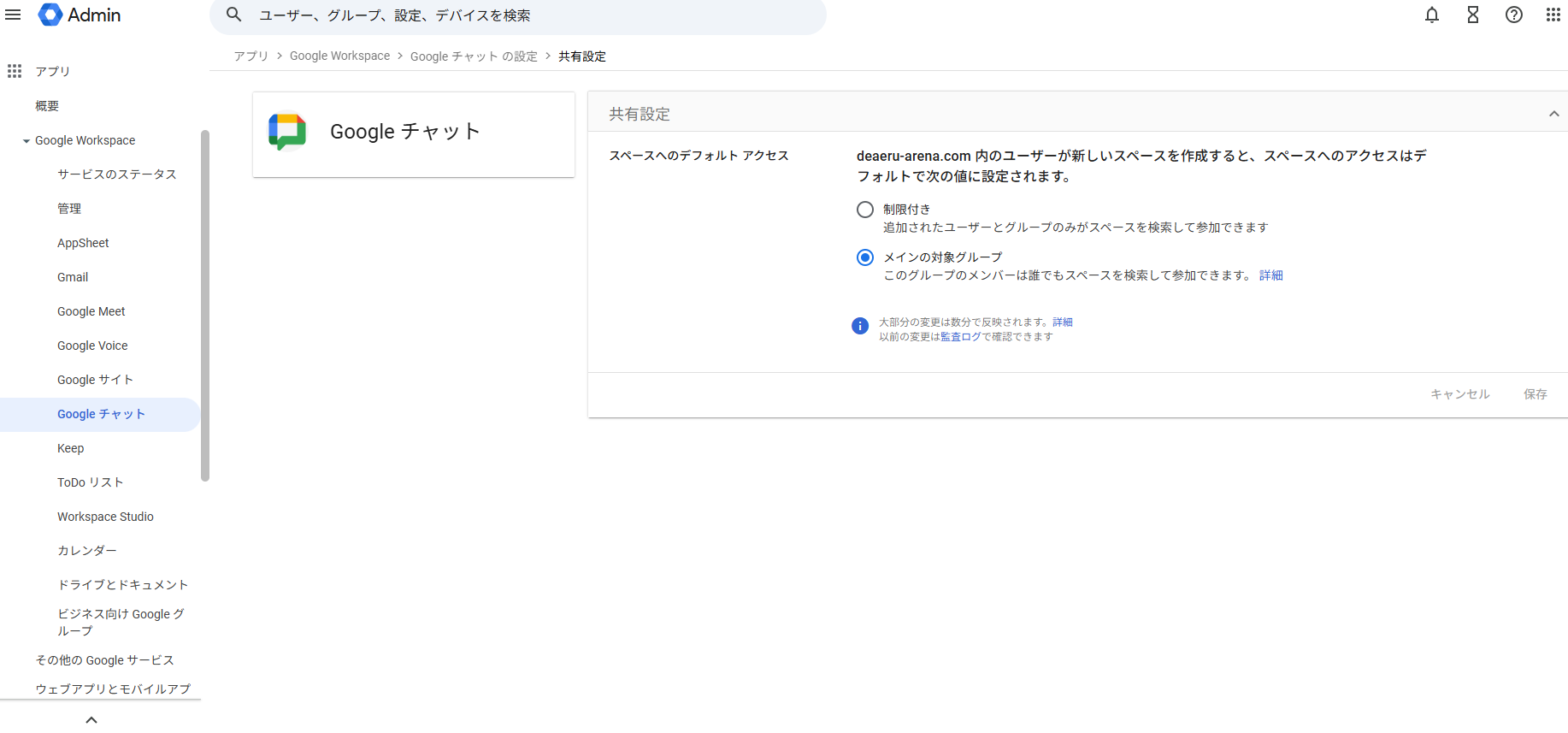Select Google チャット in the sidebar
The width and height of the screenshot is (1568, 733).
pos(101,414)
